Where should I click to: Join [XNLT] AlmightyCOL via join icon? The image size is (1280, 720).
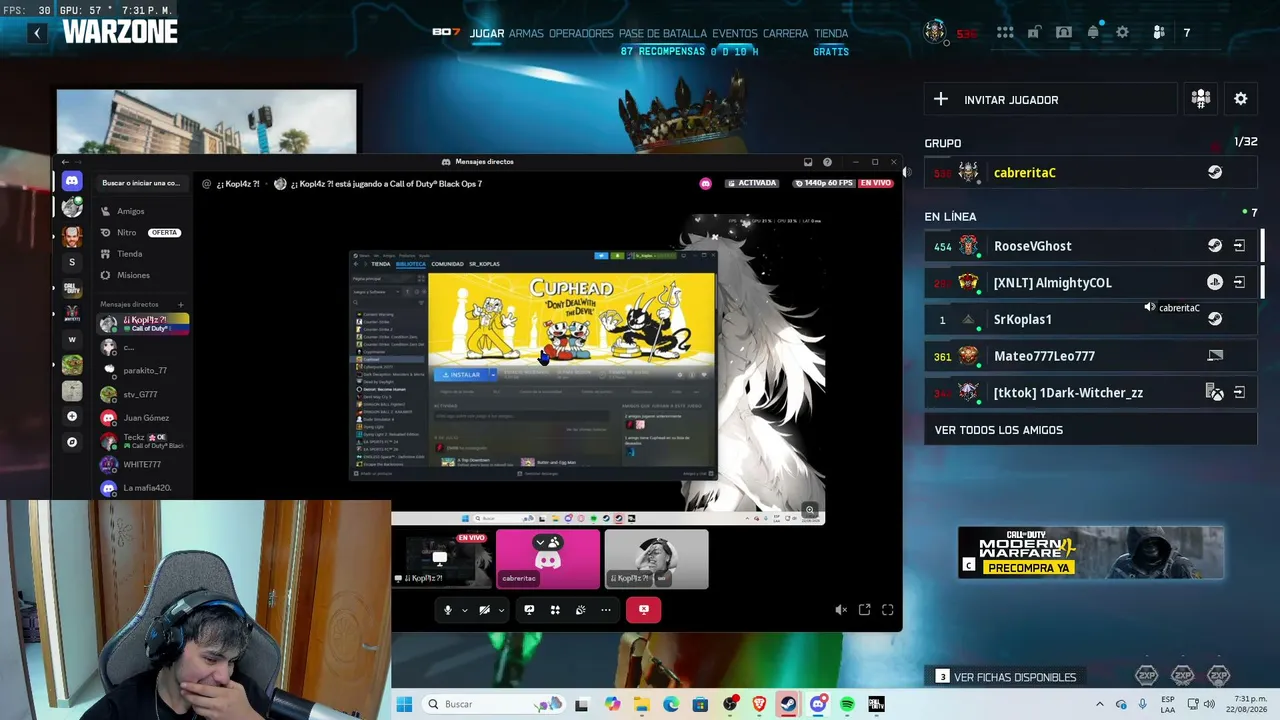click(1239, 283)
